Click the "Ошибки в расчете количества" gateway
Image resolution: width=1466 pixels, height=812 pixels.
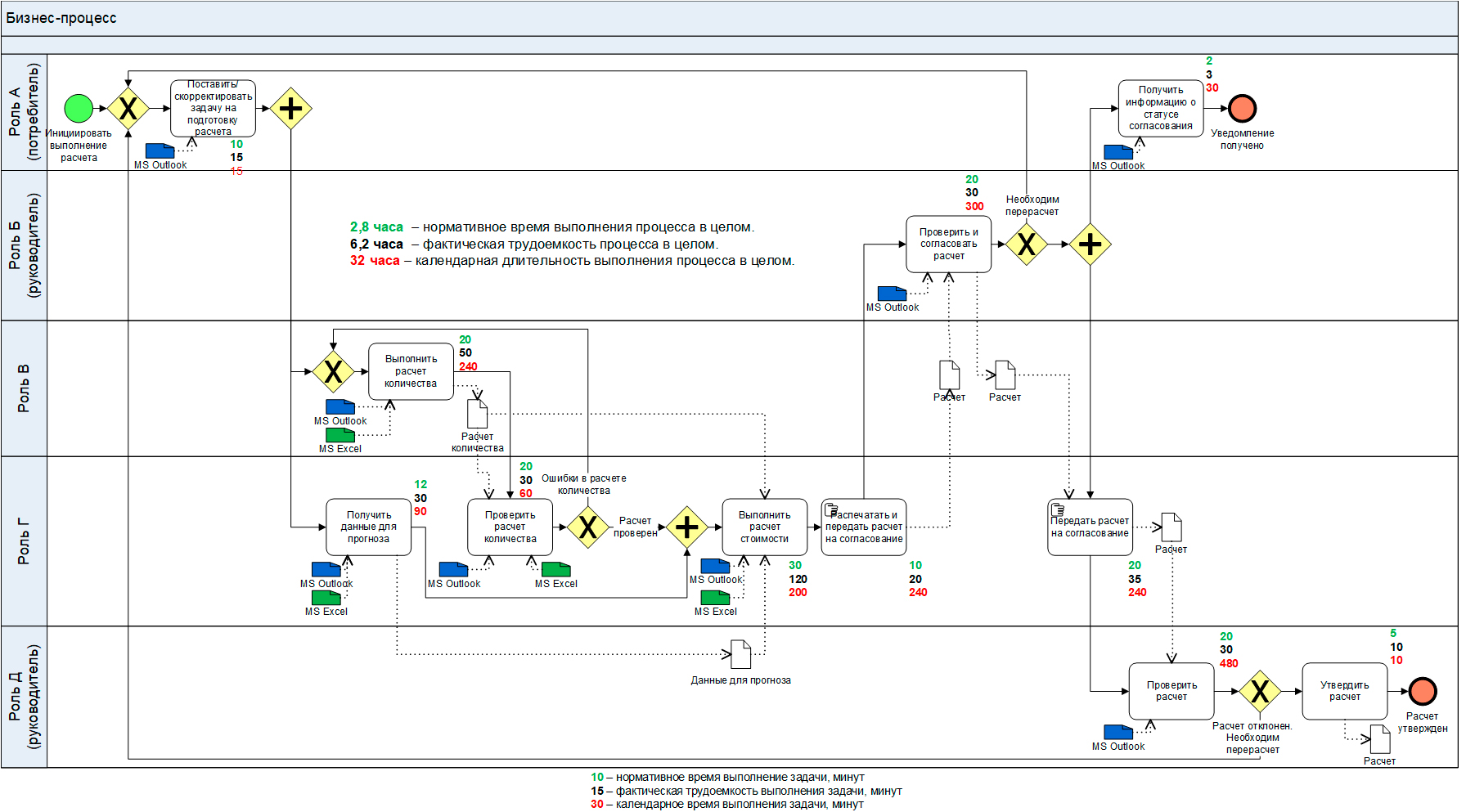coord(587,527)
